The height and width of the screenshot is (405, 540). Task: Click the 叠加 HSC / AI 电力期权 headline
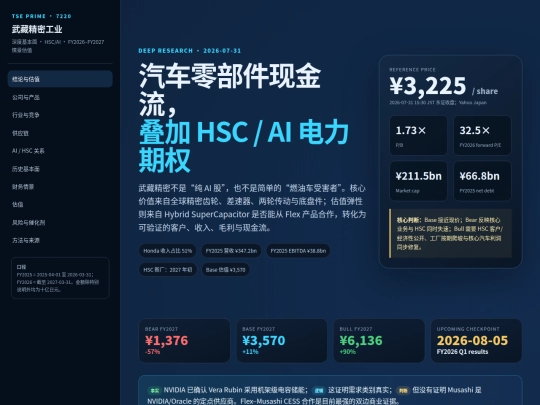(x=244, y=146)
